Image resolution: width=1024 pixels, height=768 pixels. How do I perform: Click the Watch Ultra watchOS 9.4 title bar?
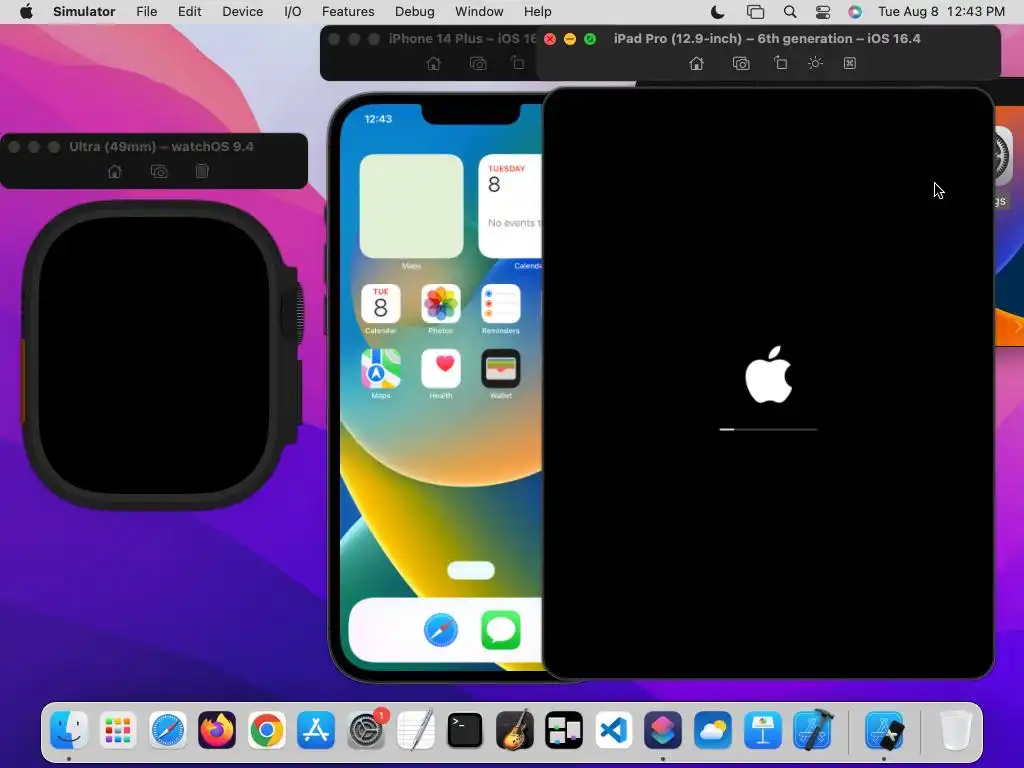point(161,146)
